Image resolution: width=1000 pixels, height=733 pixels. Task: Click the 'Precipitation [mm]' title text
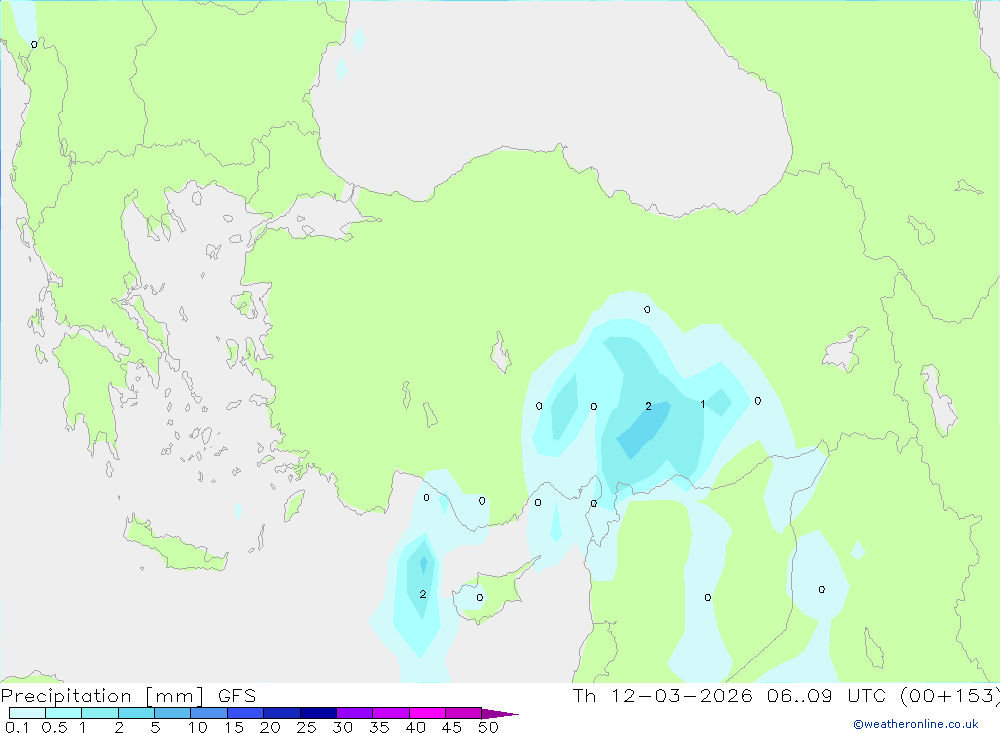click(102, 696)
